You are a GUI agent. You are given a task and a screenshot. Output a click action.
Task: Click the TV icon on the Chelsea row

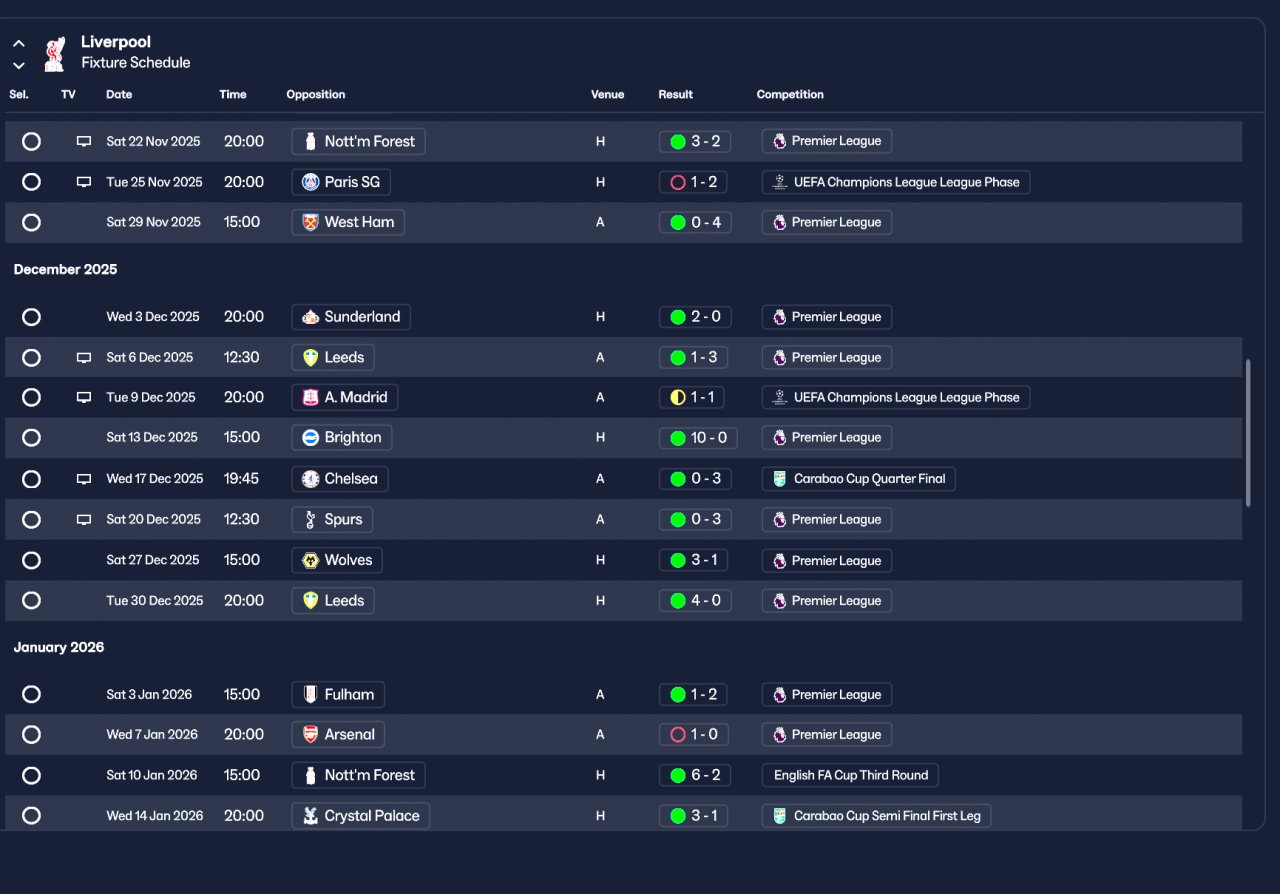84,479
